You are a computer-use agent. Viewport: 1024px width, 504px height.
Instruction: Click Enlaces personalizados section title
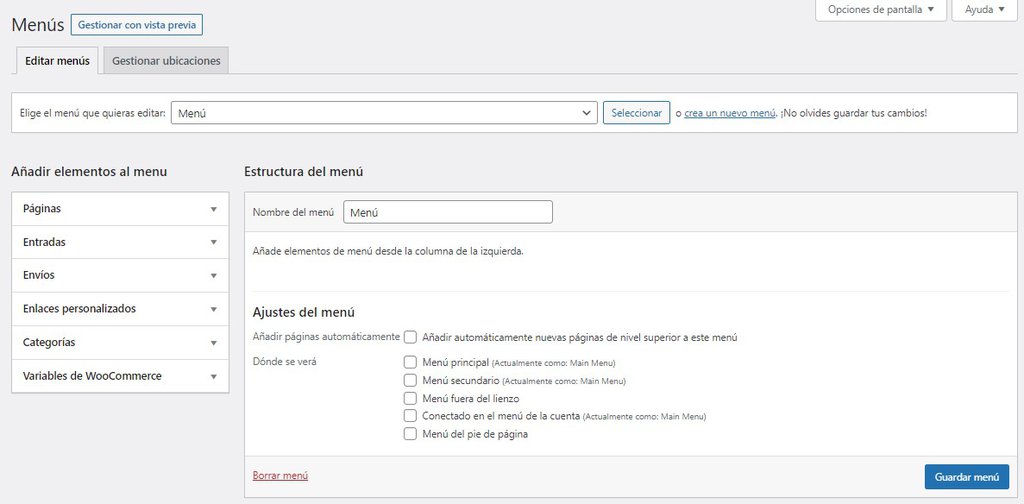click(80, 309)
